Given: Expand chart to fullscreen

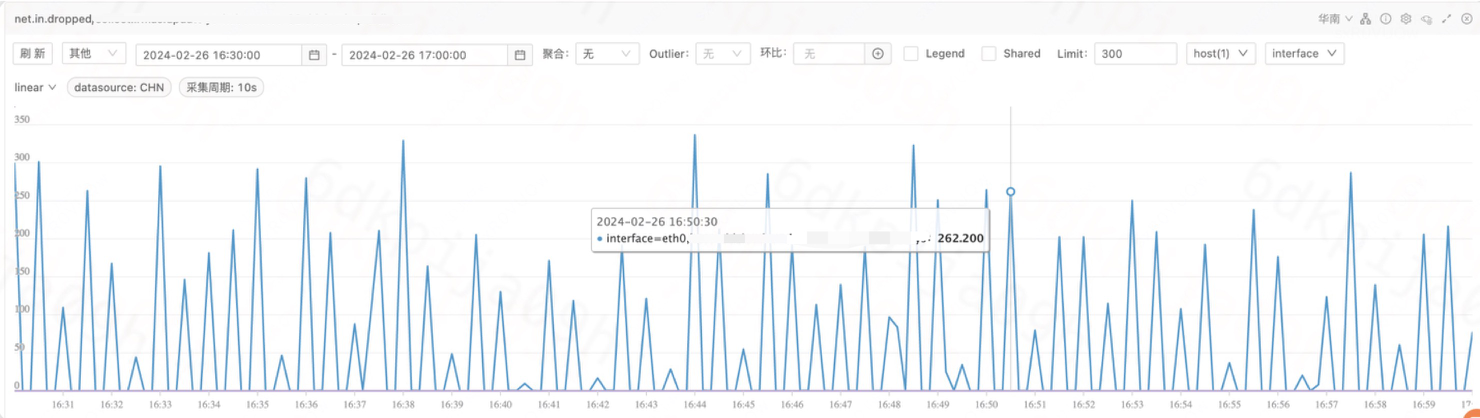Looking at the screenshot, I should point(1446,19).
